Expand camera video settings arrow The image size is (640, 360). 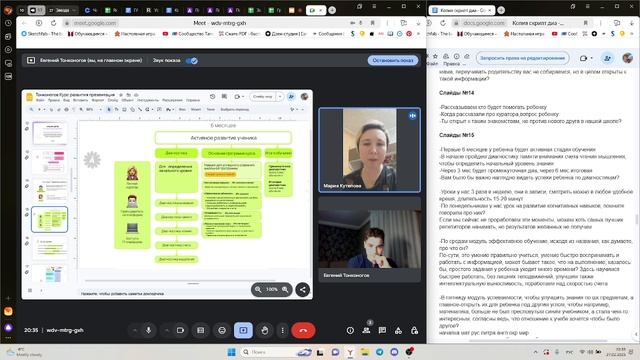167,330
